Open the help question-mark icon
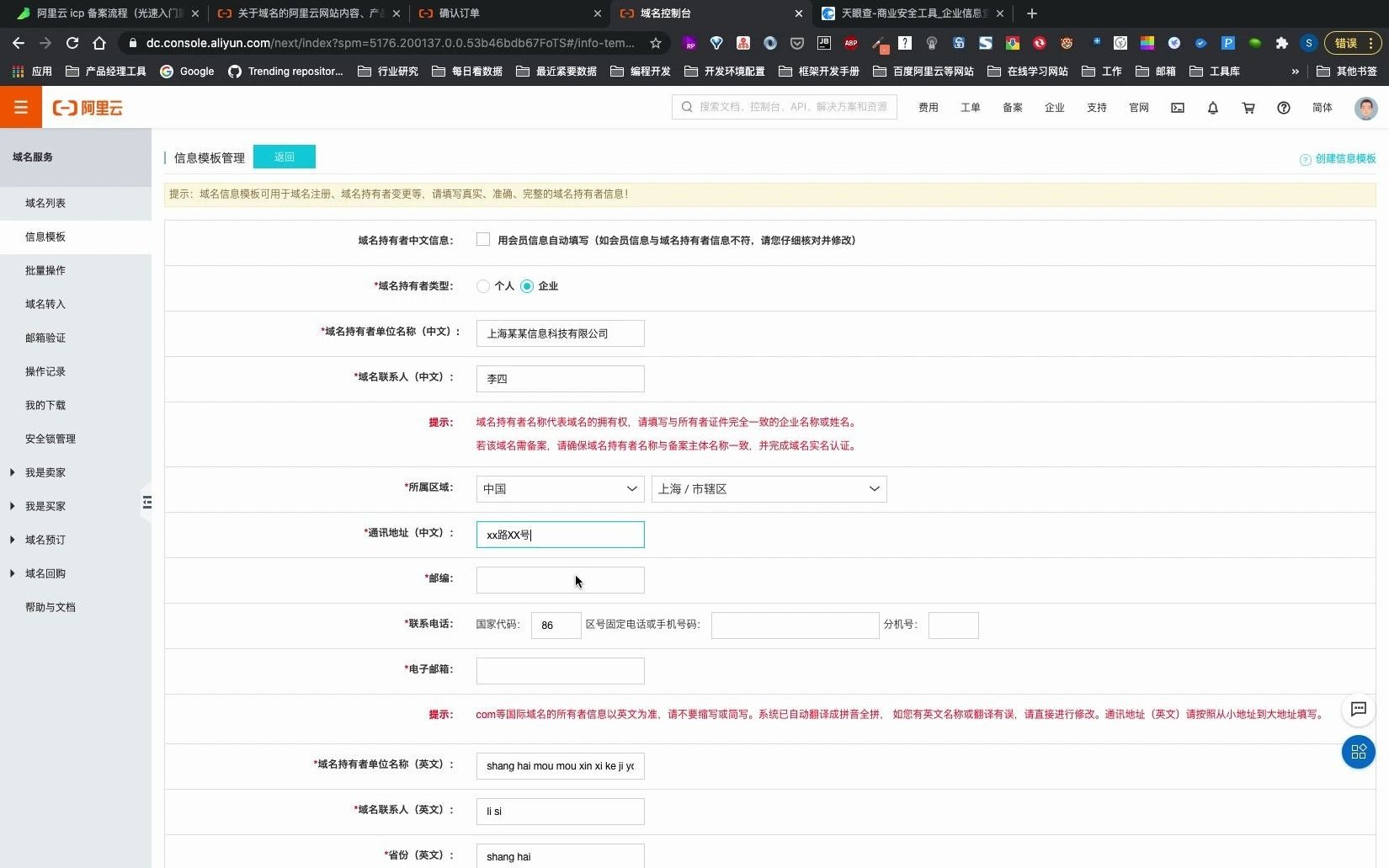 click(x=1284, y=108)
